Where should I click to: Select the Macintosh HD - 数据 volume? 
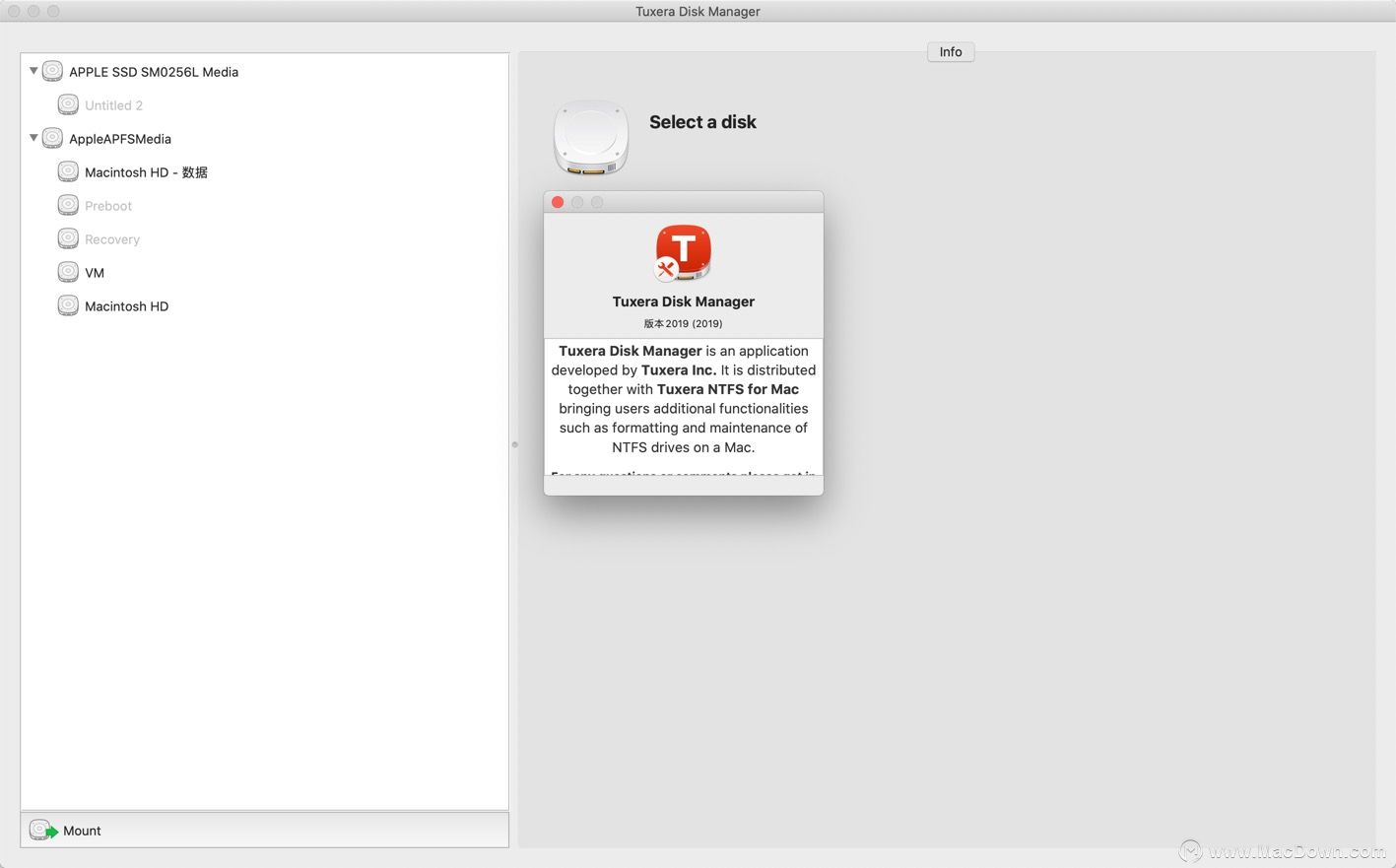click(x=146, y=172)
